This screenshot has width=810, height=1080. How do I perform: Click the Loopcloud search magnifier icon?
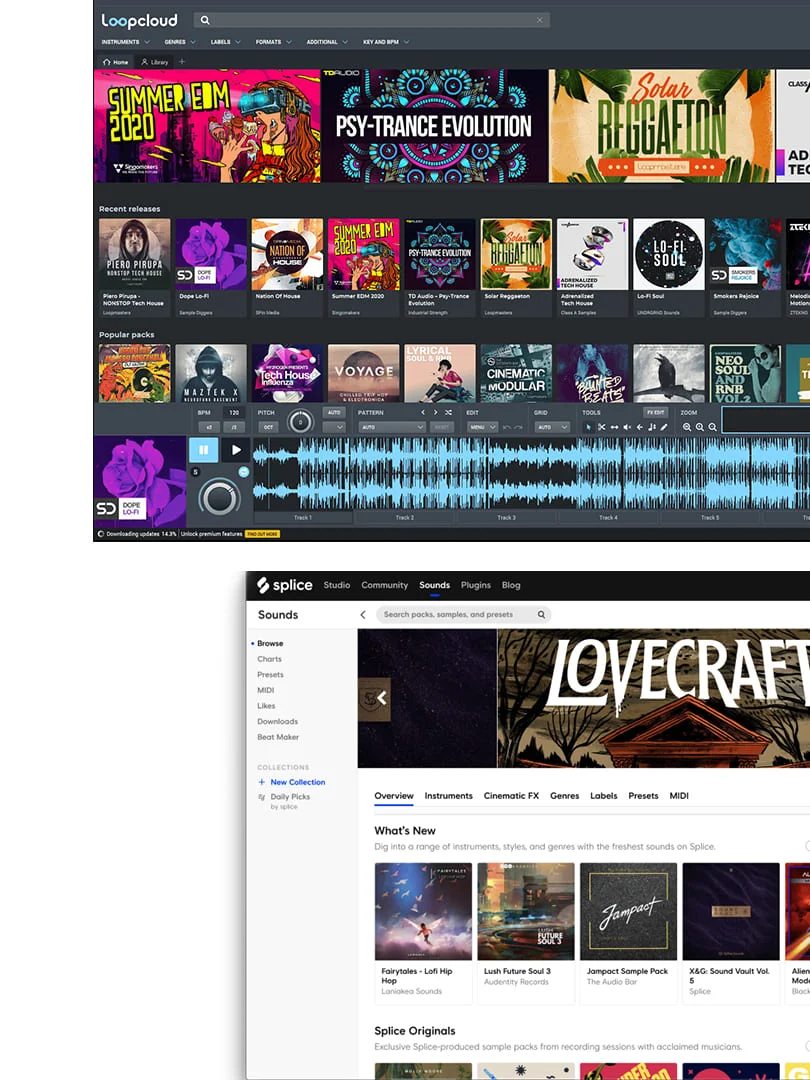(x=205, y=20)
